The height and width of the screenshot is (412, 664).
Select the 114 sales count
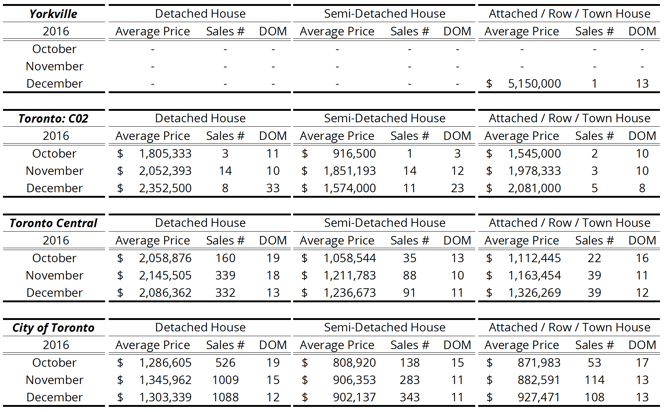[x=594, y=380]
